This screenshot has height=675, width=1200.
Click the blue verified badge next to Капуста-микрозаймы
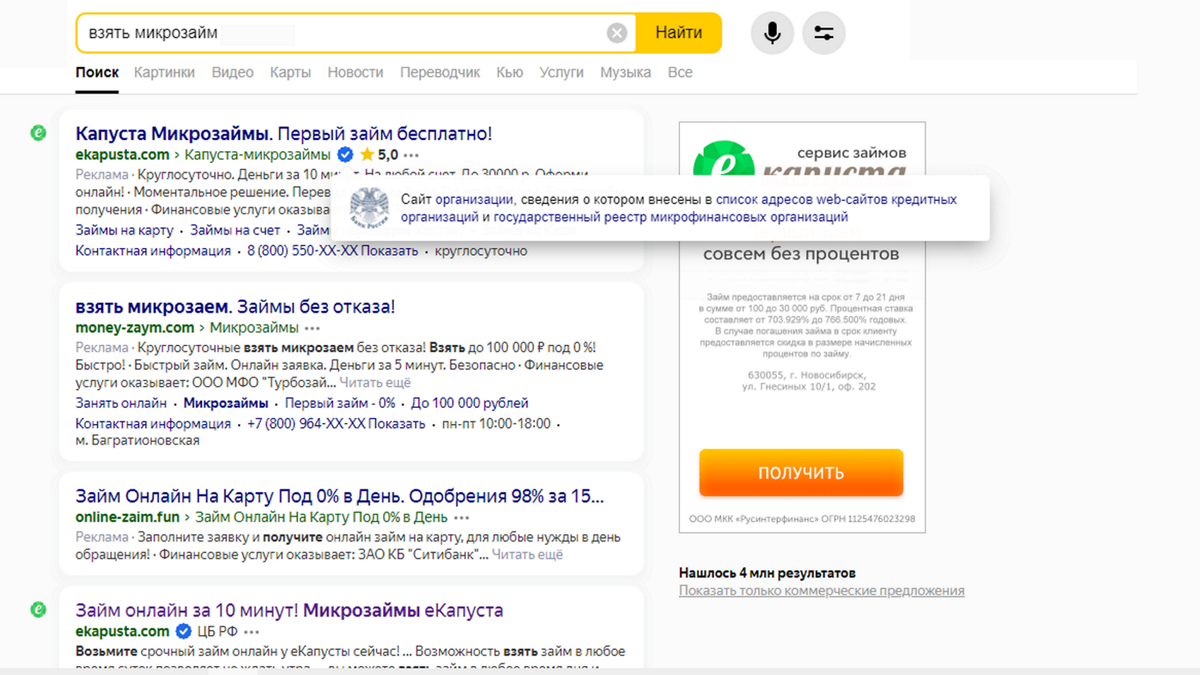coord(345,155)
